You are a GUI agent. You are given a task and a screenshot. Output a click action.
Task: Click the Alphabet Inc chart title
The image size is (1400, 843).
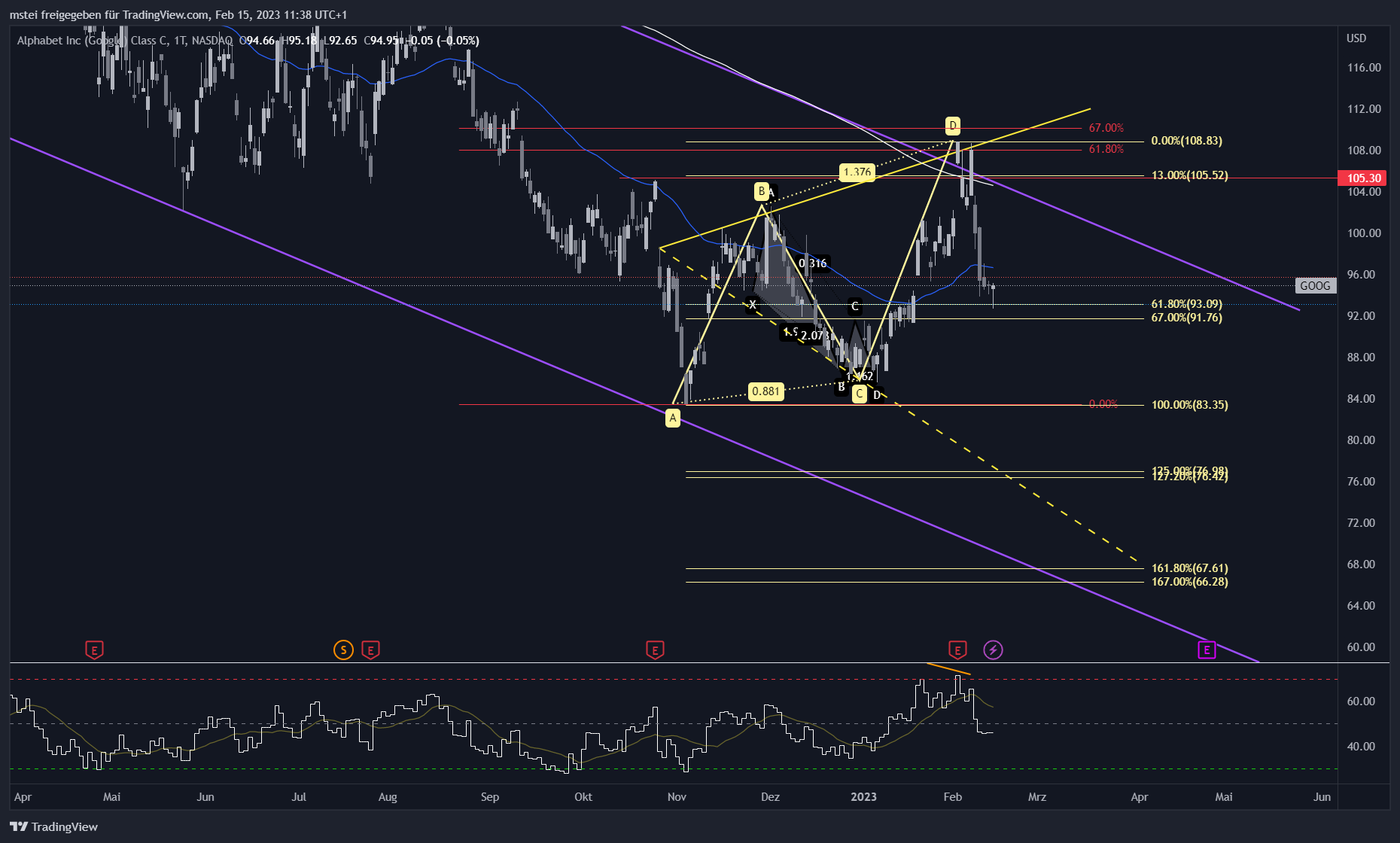point(124,40)
